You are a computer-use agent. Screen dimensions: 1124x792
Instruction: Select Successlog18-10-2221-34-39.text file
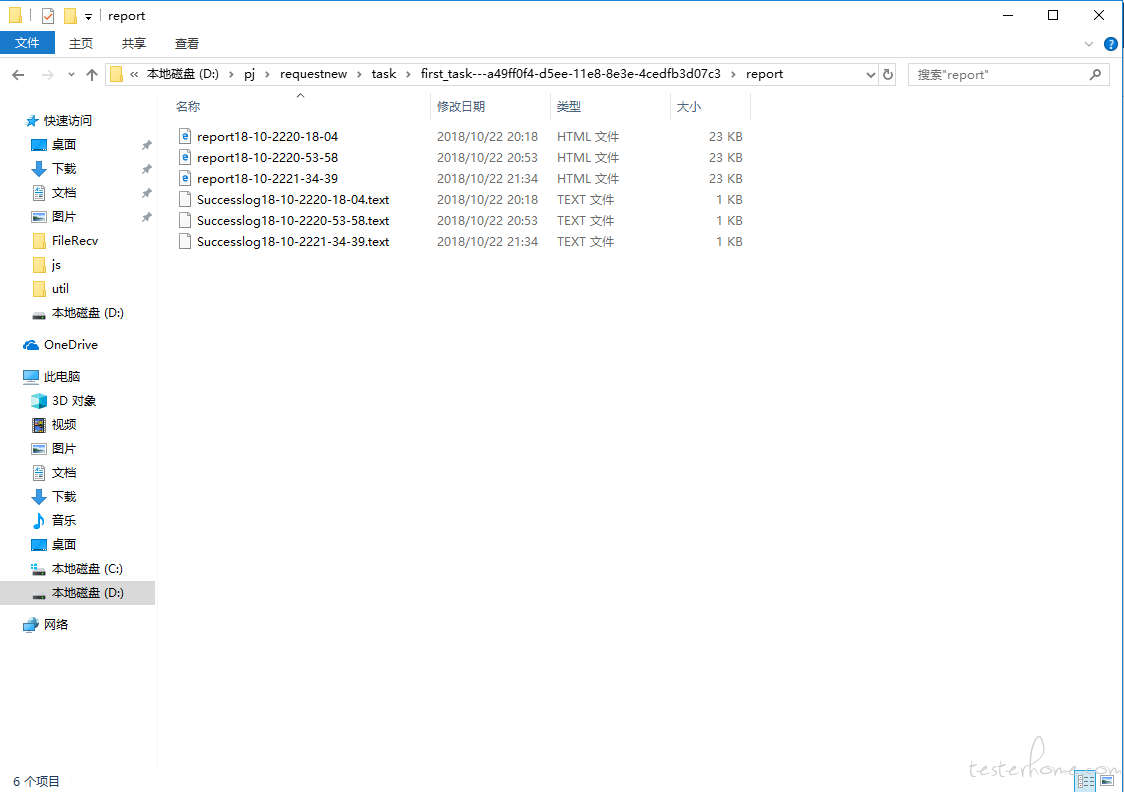coord(293,242)
